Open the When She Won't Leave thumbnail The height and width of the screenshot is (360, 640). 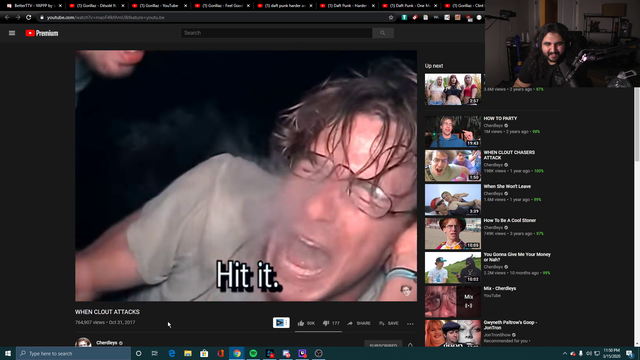[453, 199]
